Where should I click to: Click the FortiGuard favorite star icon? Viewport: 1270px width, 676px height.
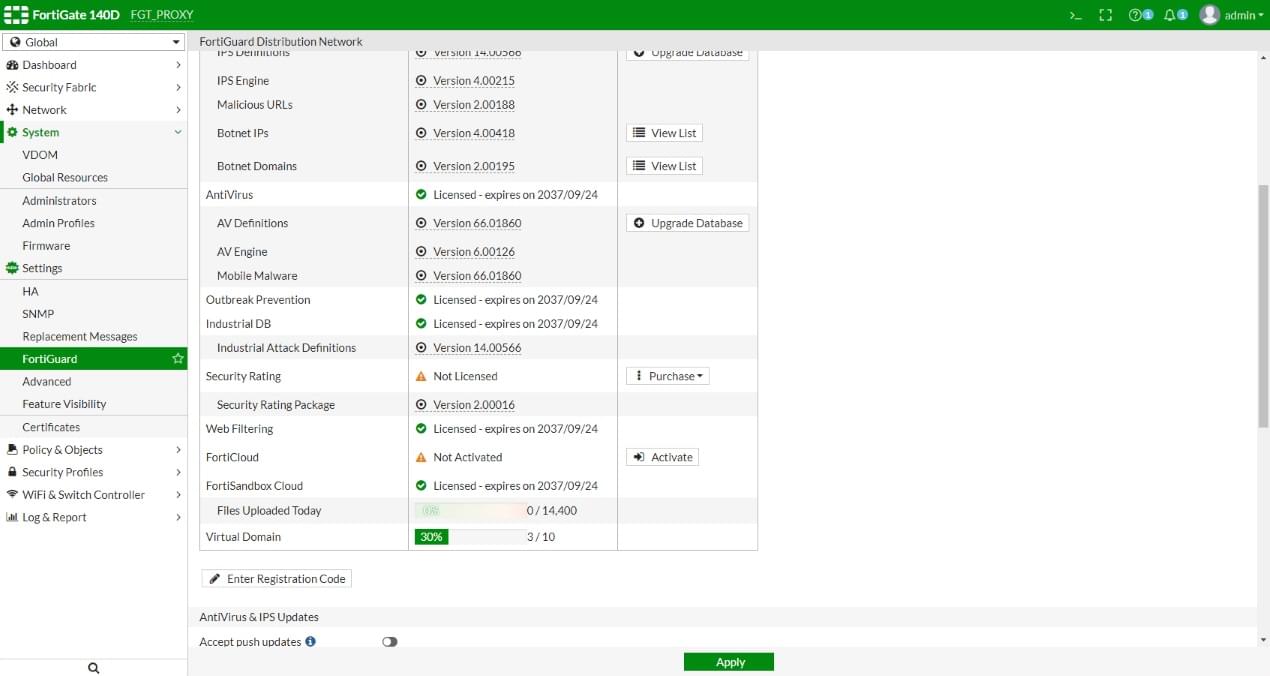(x=178, y=359)
